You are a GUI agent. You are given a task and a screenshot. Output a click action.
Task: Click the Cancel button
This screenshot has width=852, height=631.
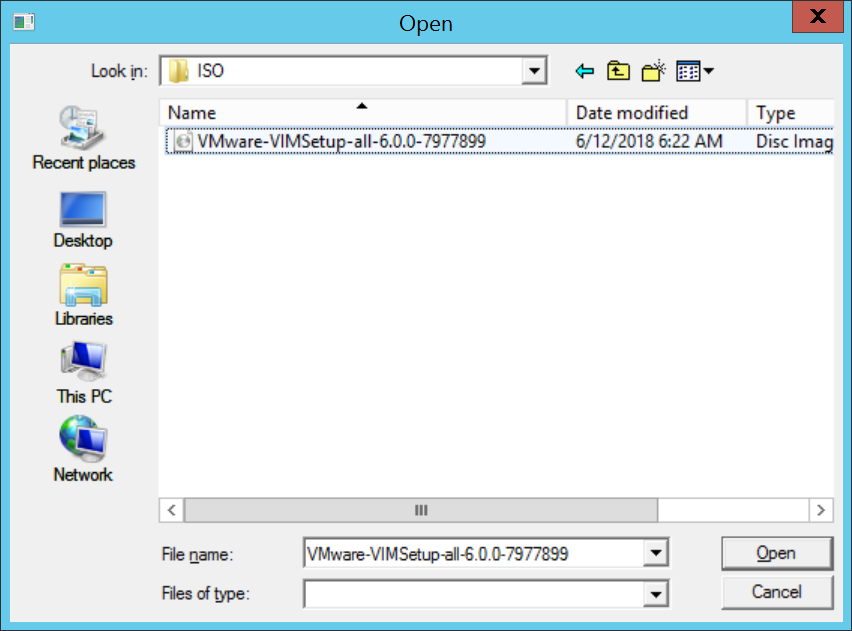(x=777, y=592)
